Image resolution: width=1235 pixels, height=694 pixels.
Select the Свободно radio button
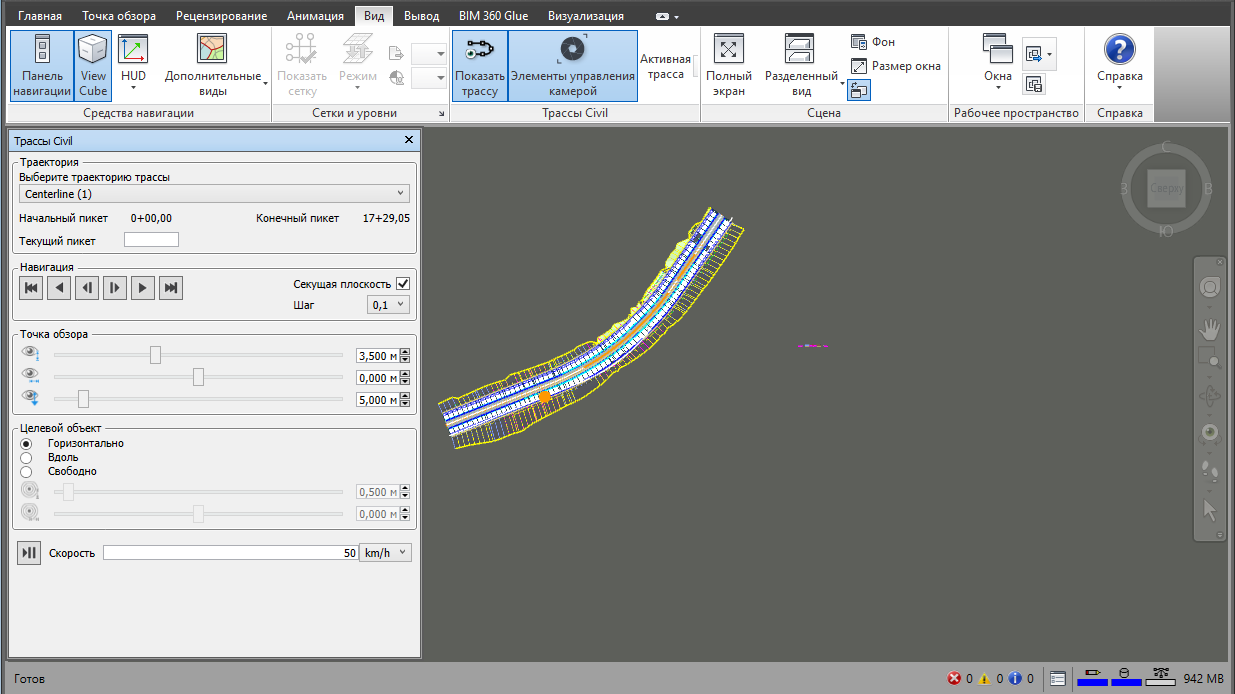pyautogui.click(x=26, y=471)
